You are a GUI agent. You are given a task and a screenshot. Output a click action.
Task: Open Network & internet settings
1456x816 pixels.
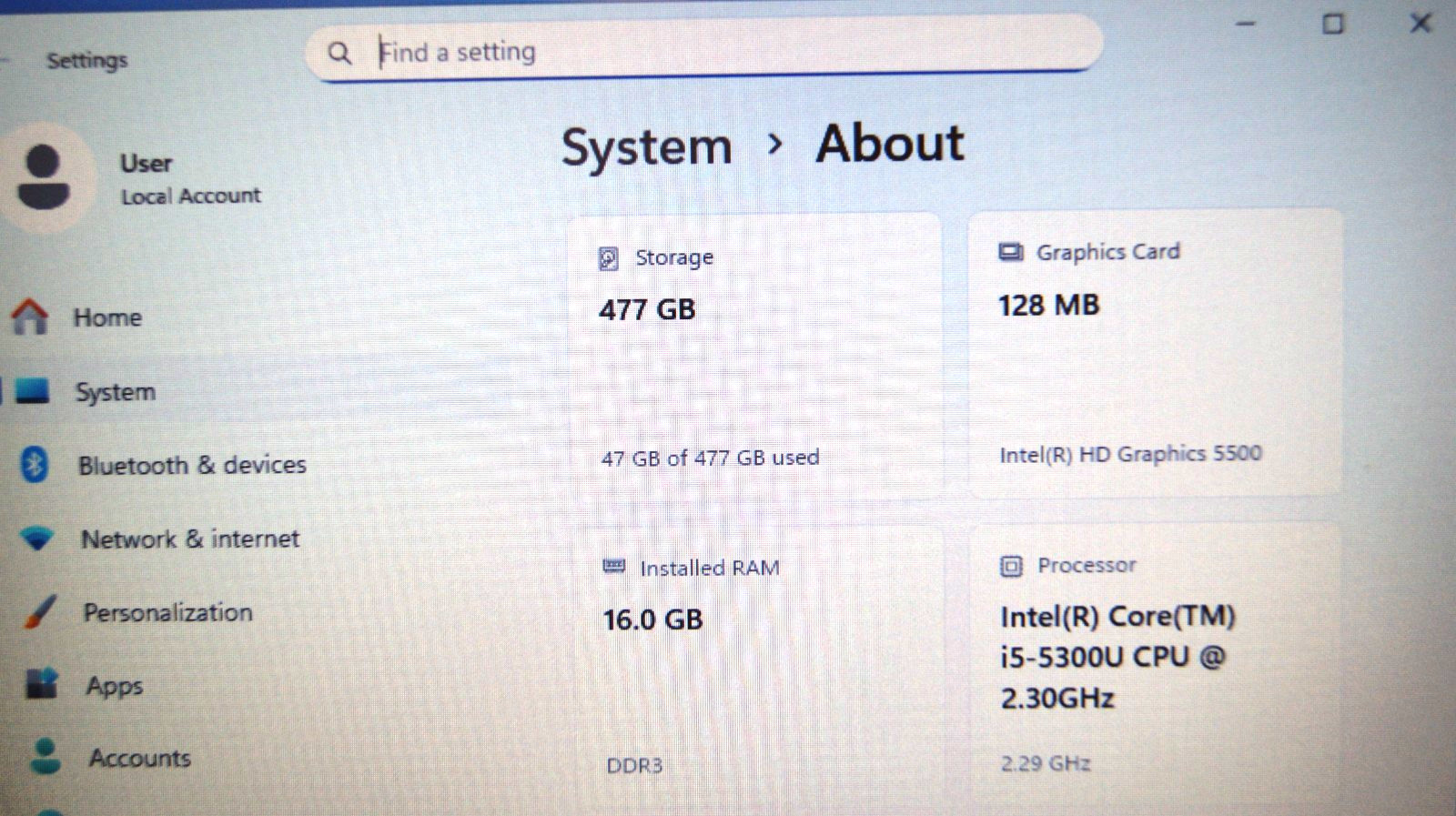tap(190, 539)
